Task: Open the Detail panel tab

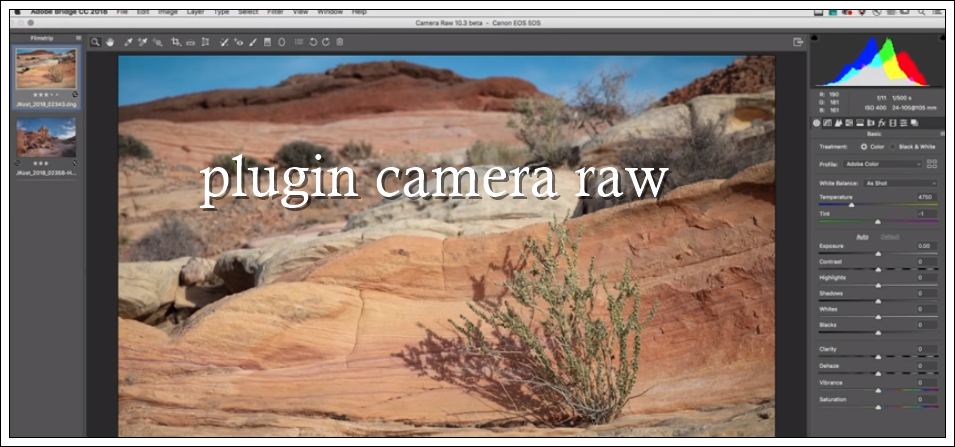Action: pyautogui.click(x=838, y=123)
